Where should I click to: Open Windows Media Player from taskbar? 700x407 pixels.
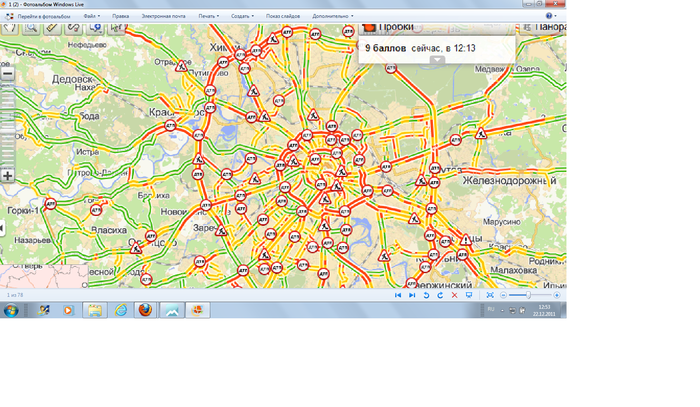click(68, 310)
